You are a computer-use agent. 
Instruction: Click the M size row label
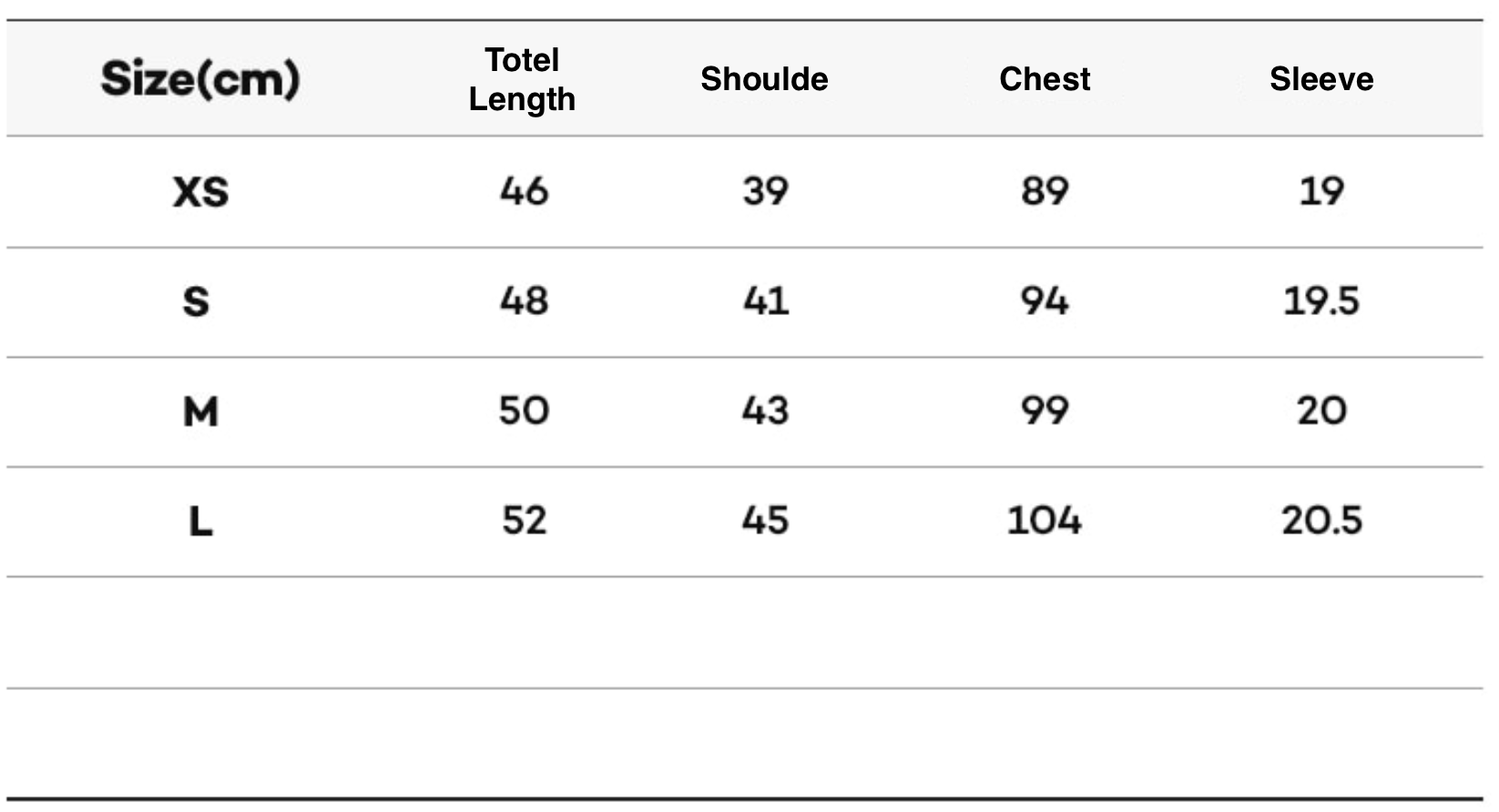coord(200,411)
